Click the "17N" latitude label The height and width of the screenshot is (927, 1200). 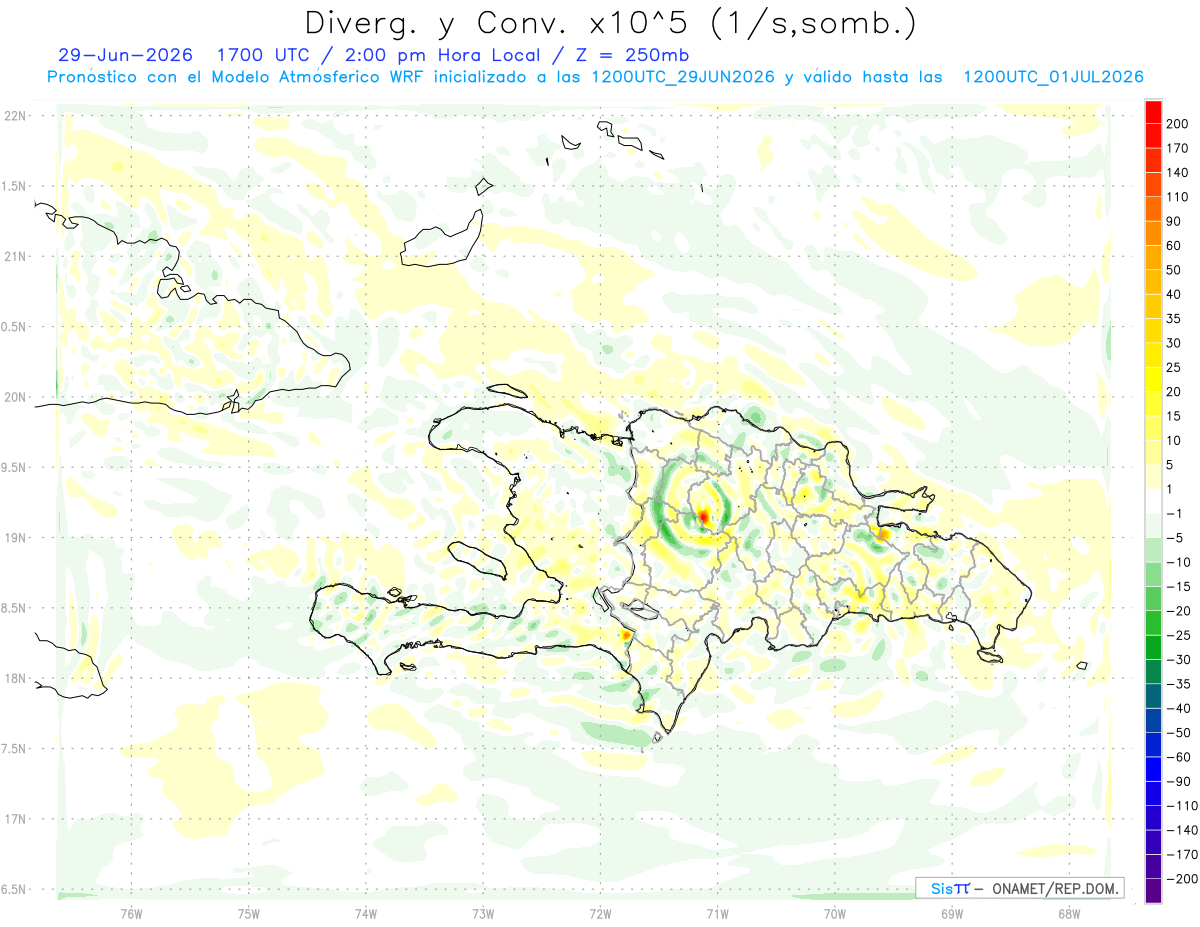[14, 819]
